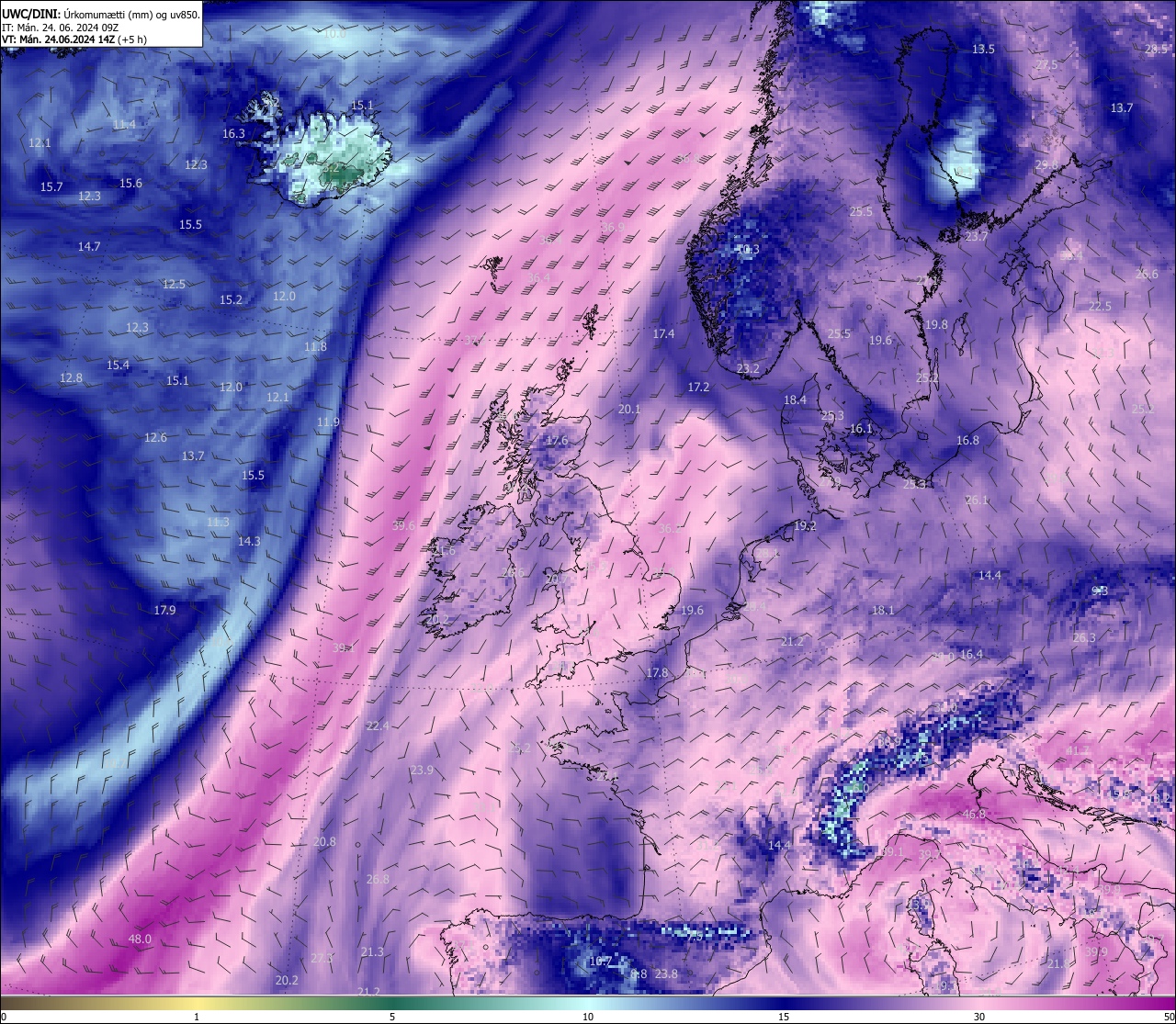Click the color scale label 30
This screenshot has height=1024, width=1176.
point(979,1017)
